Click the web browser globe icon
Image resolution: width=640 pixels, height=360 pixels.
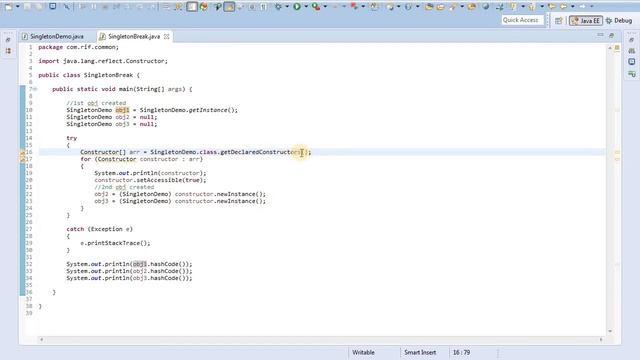tap(486, 7)
